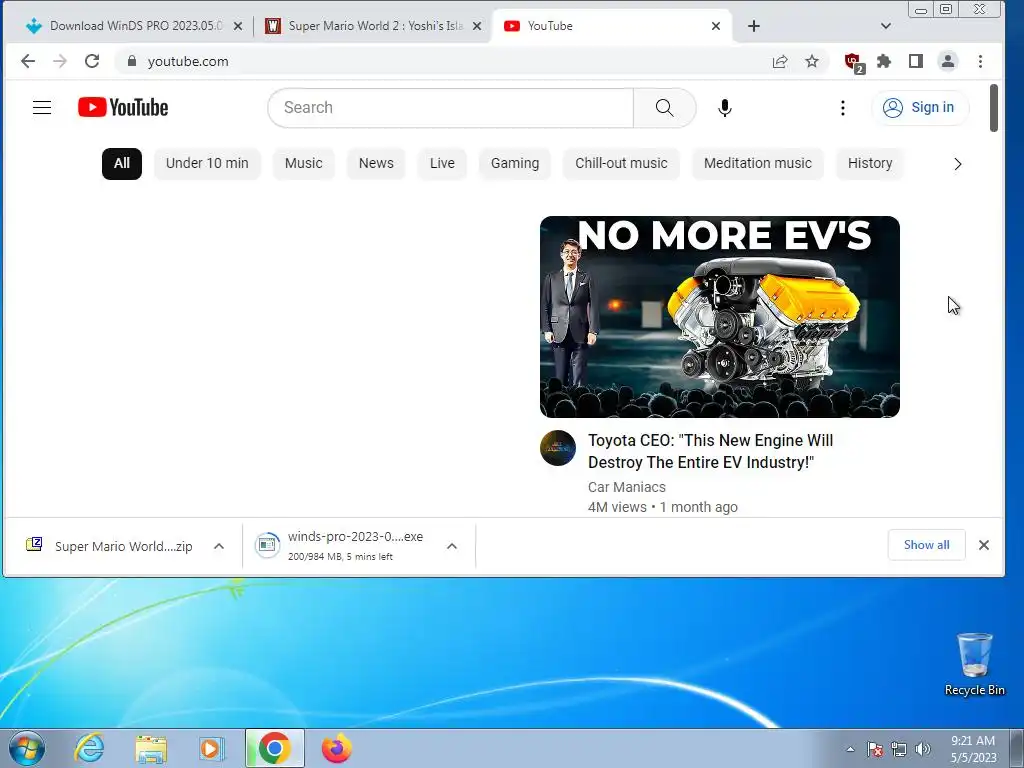The height and width of the screenshot is (768, 1024).
Task: Launch Internet Explorer from taskbar
Action: point(89,748)
